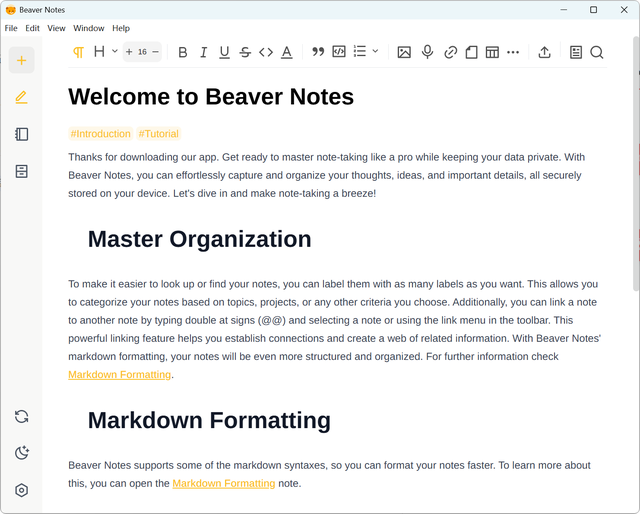Toggle underline formatting
This screenshot has width=640, height=514.
click(x=224, y=52)
